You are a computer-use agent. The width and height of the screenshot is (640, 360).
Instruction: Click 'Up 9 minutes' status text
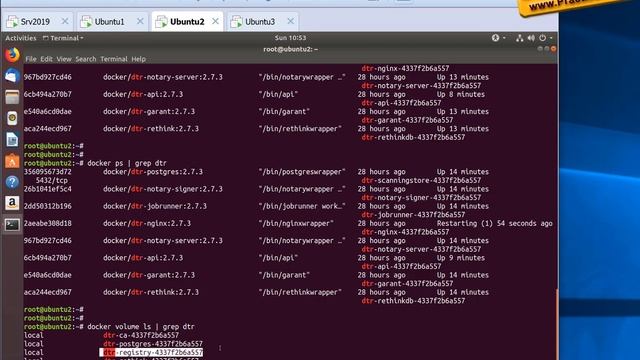click(461, 258)
